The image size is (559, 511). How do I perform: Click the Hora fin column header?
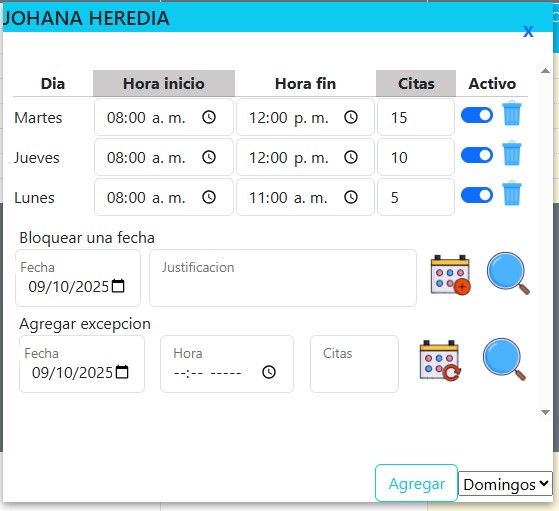tap(306, 84)
